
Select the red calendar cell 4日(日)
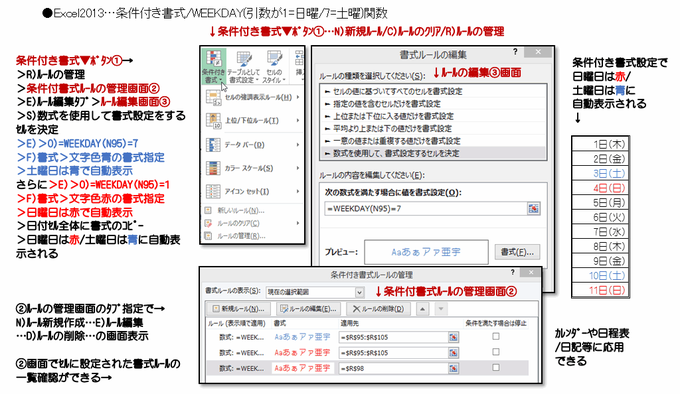click(601, 188)
